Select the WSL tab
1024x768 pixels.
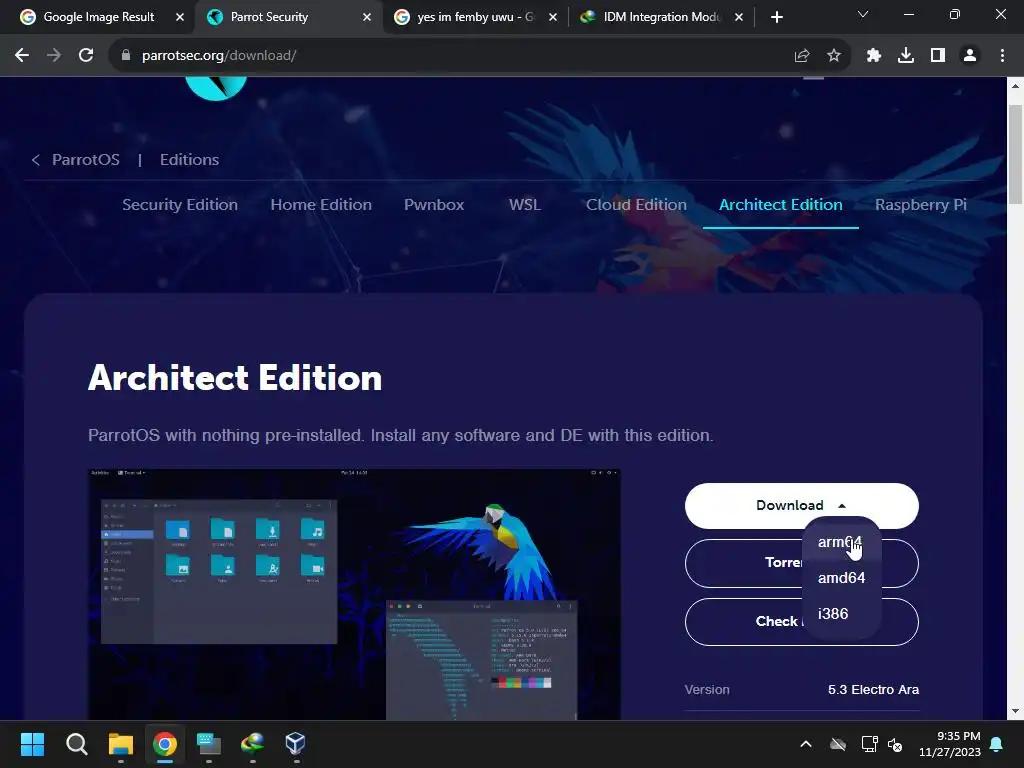(x=524, y=204)
